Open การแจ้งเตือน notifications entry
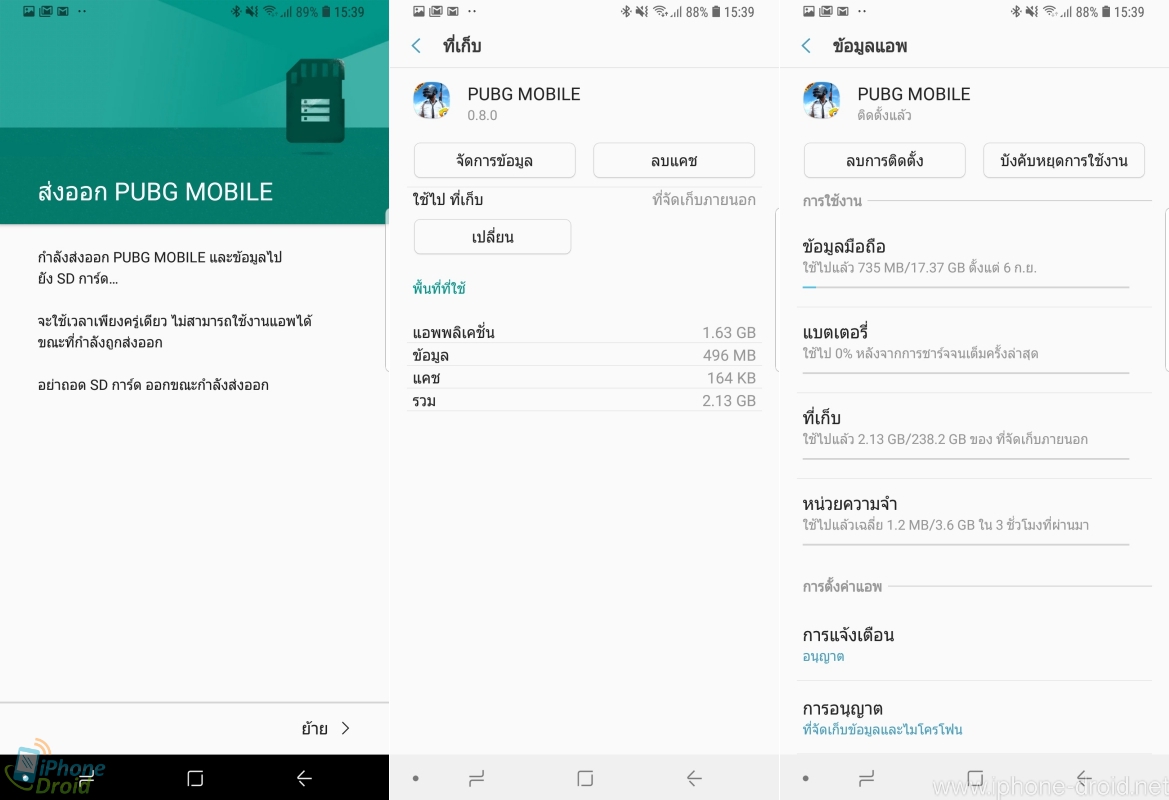Viewport: 1169px width, 800px height. coord(974,644)
